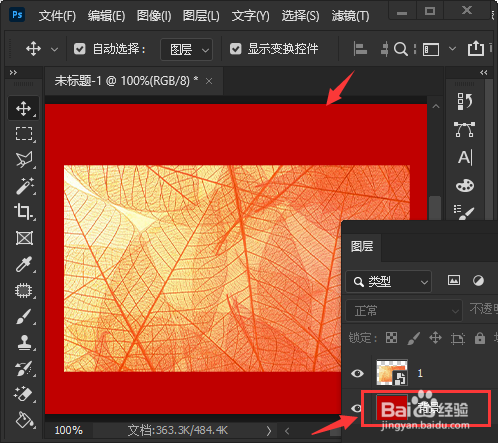Filter layers by adjustment layer icon
Image resolution: width=498 pixels, height=443 pixels.
click(x=478, y=281)
